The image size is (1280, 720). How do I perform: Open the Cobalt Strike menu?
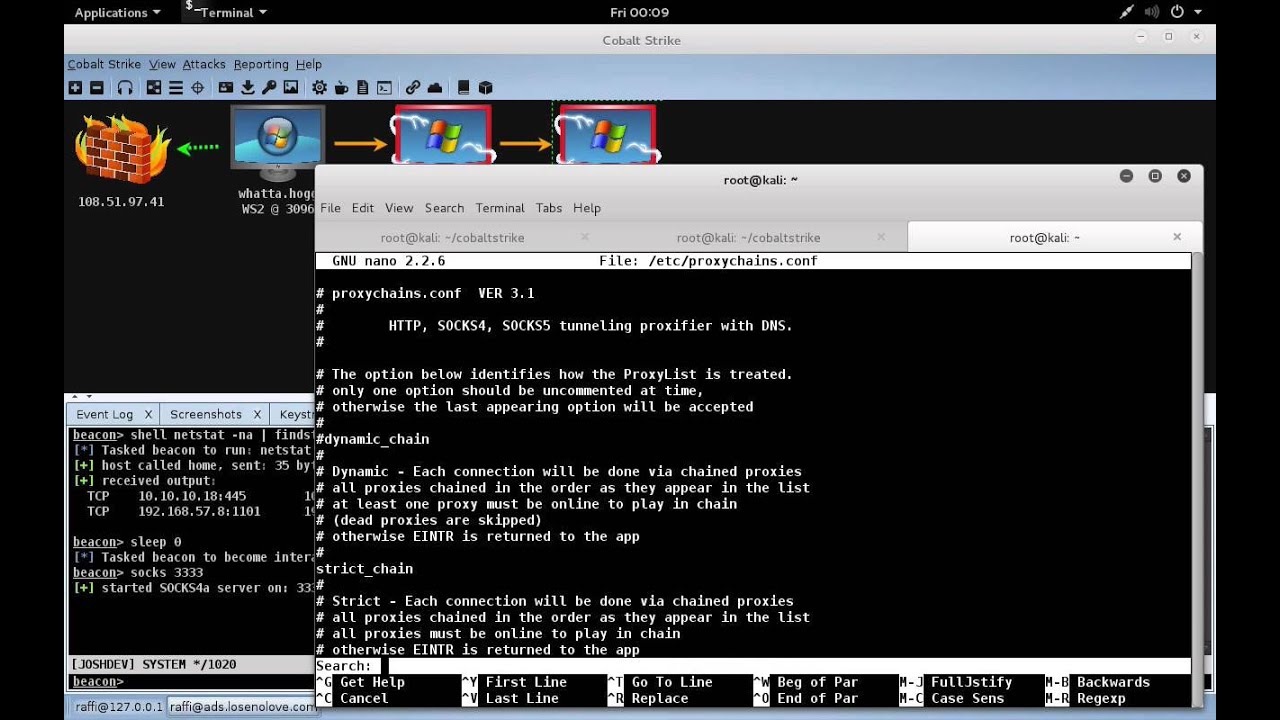[x=104, y=64]
